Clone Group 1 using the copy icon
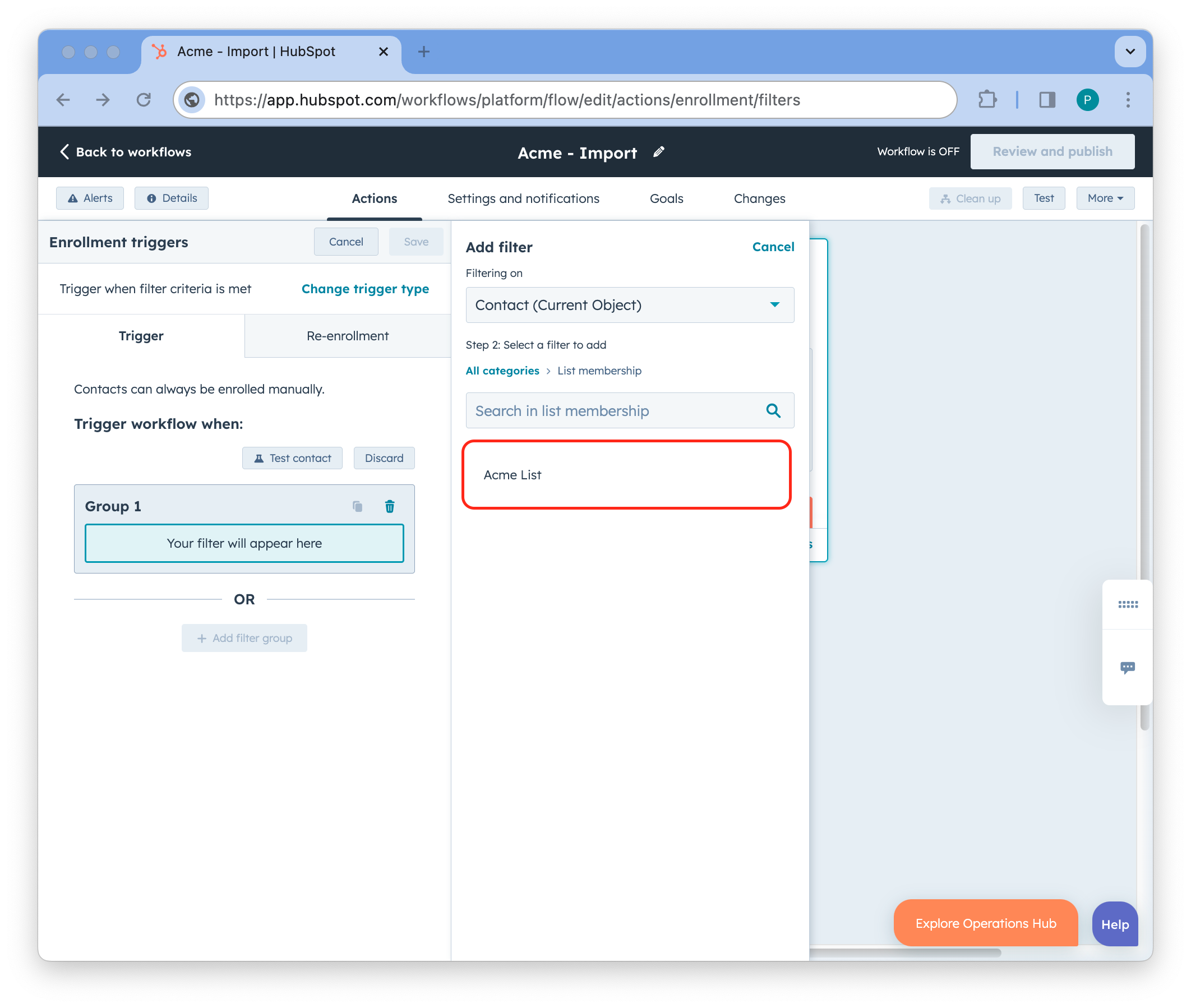The image size is (1191, 1008). (357, 506)
